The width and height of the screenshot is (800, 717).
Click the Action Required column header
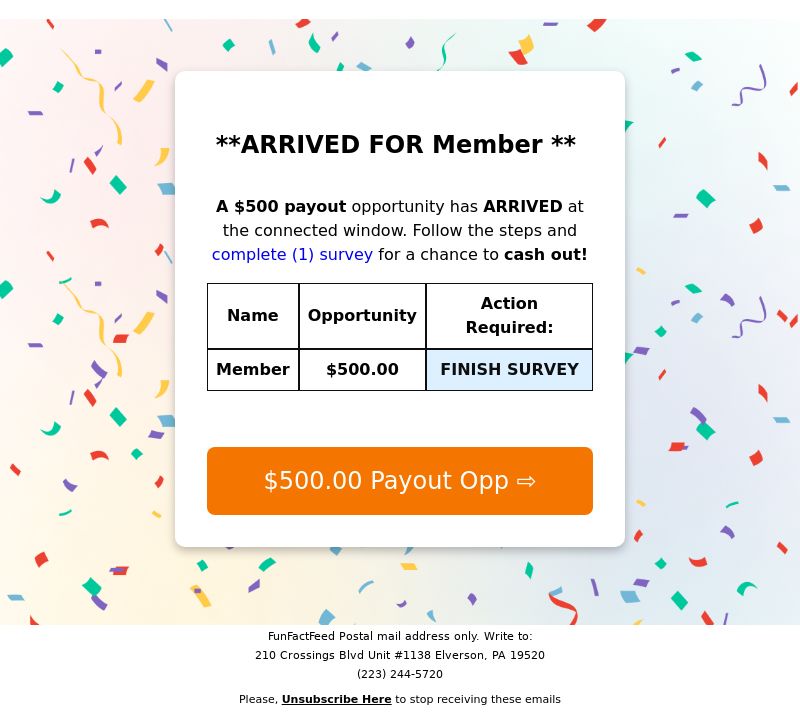click(509, 316)
